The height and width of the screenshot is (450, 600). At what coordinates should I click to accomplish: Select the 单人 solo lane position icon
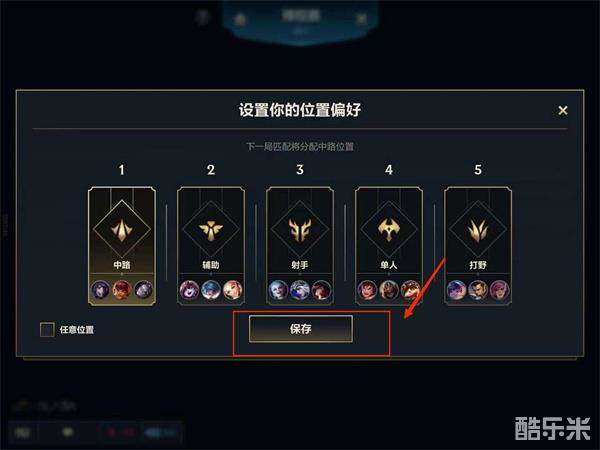coord(389,230)
